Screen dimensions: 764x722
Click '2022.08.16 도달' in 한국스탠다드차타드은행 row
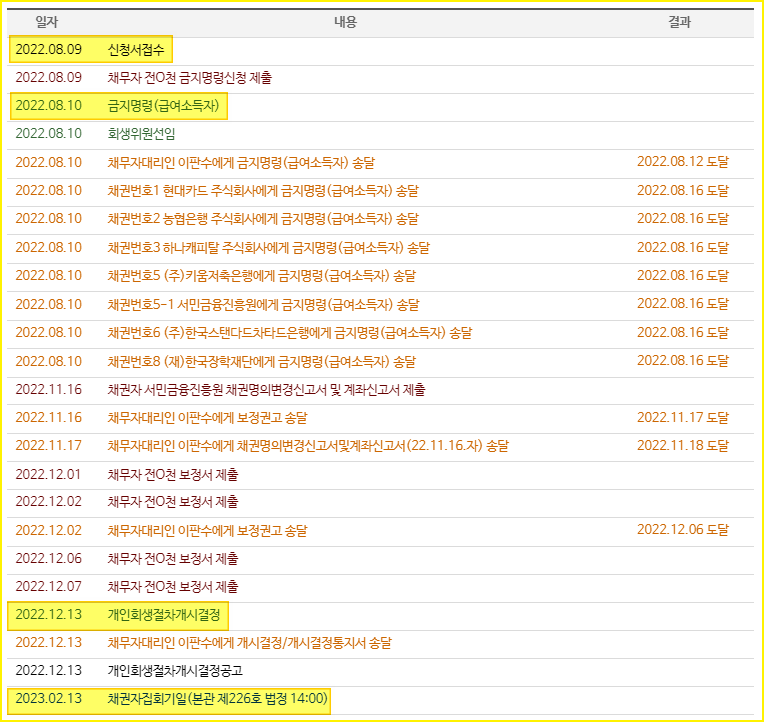(683, 333)
